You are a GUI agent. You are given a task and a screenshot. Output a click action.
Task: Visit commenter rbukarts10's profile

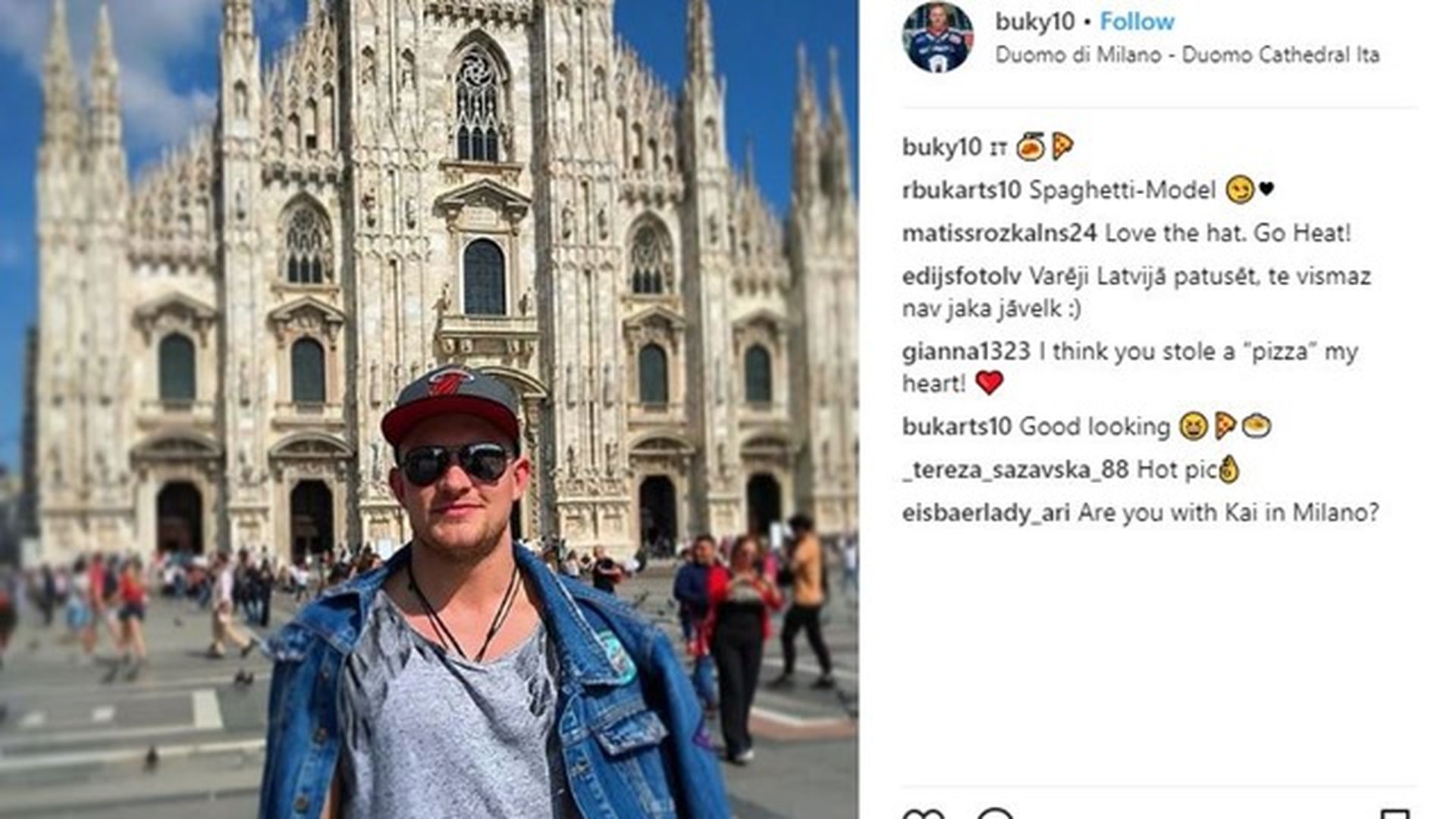[x=962, y=190]
